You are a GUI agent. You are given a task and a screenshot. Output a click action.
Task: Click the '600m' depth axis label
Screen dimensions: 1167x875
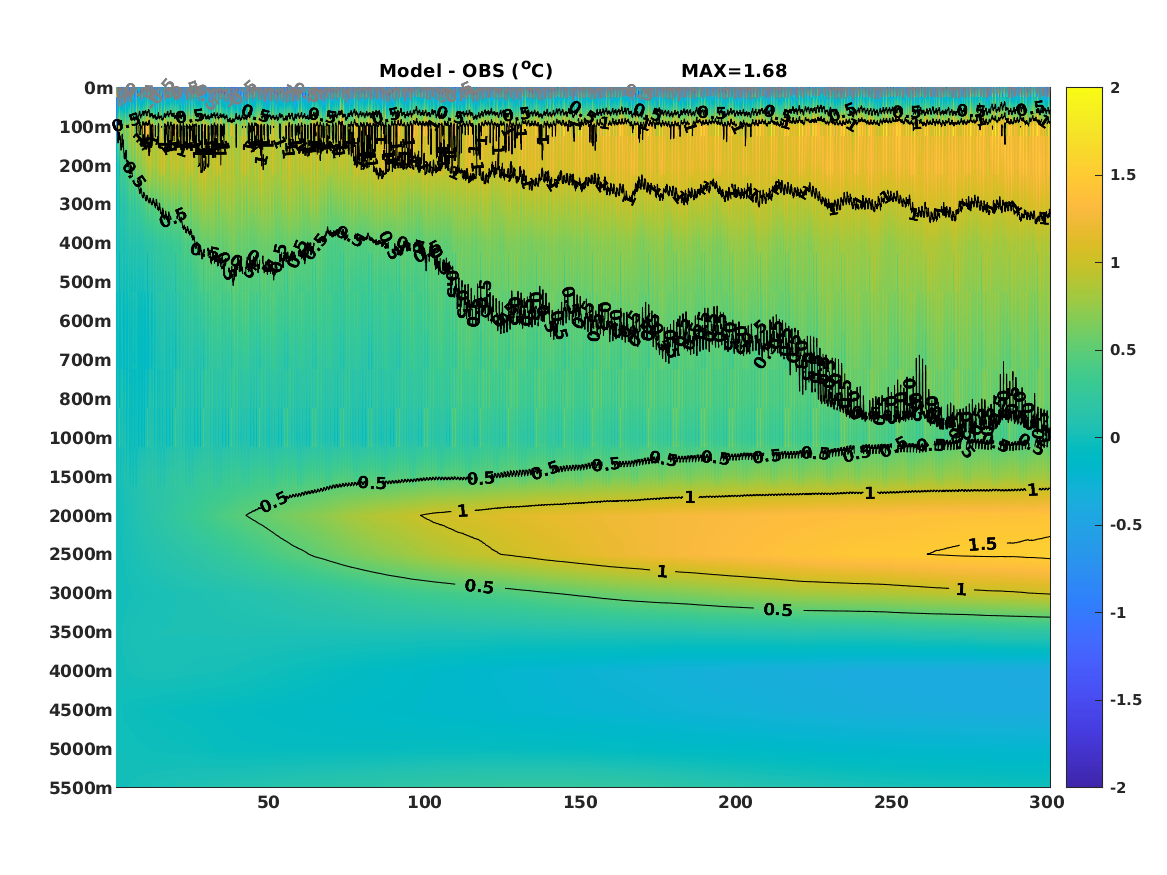[86, 321]
